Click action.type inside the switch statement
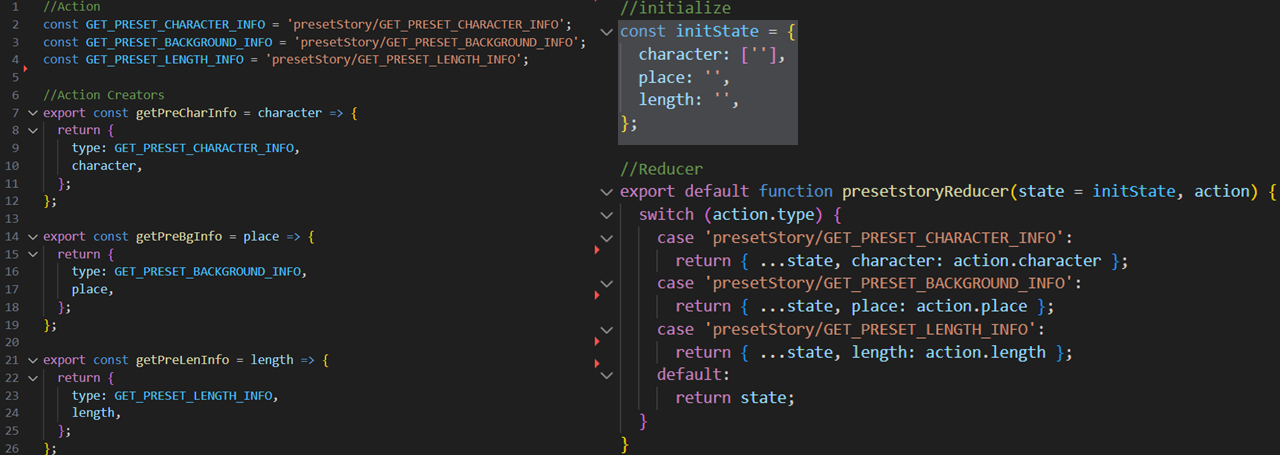 pyautogui.click(x=768, y=214)
